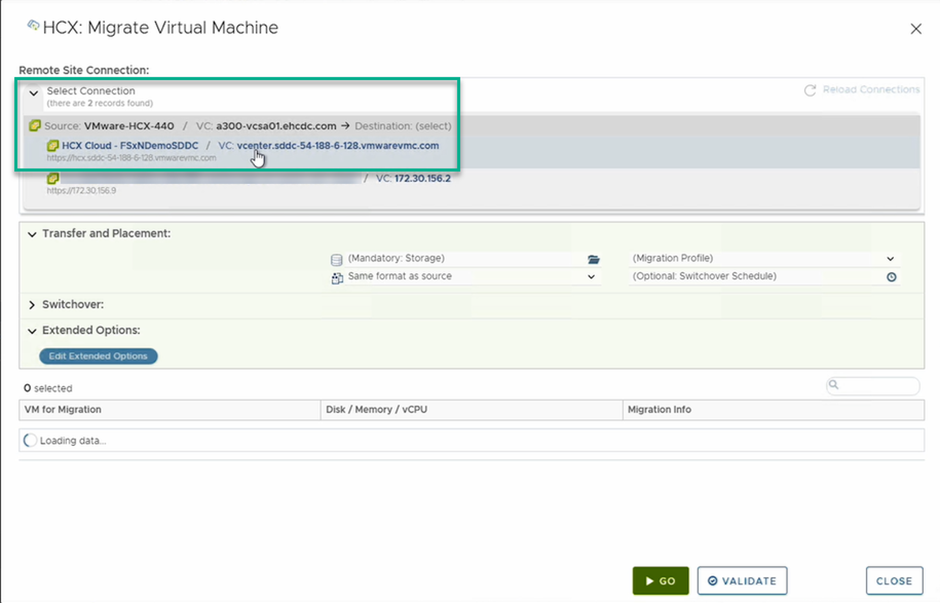Click the VALIDATE button
The height and width of the screenshot is (603, 940).
(x=742, y=581)
